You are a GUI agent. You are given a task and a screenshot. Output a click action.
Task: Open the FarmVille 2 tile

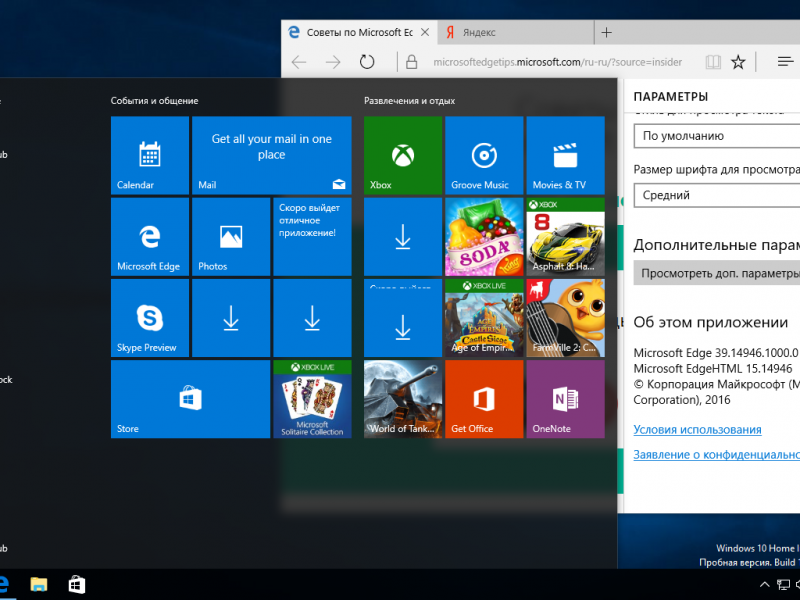[x=565, y=318]
